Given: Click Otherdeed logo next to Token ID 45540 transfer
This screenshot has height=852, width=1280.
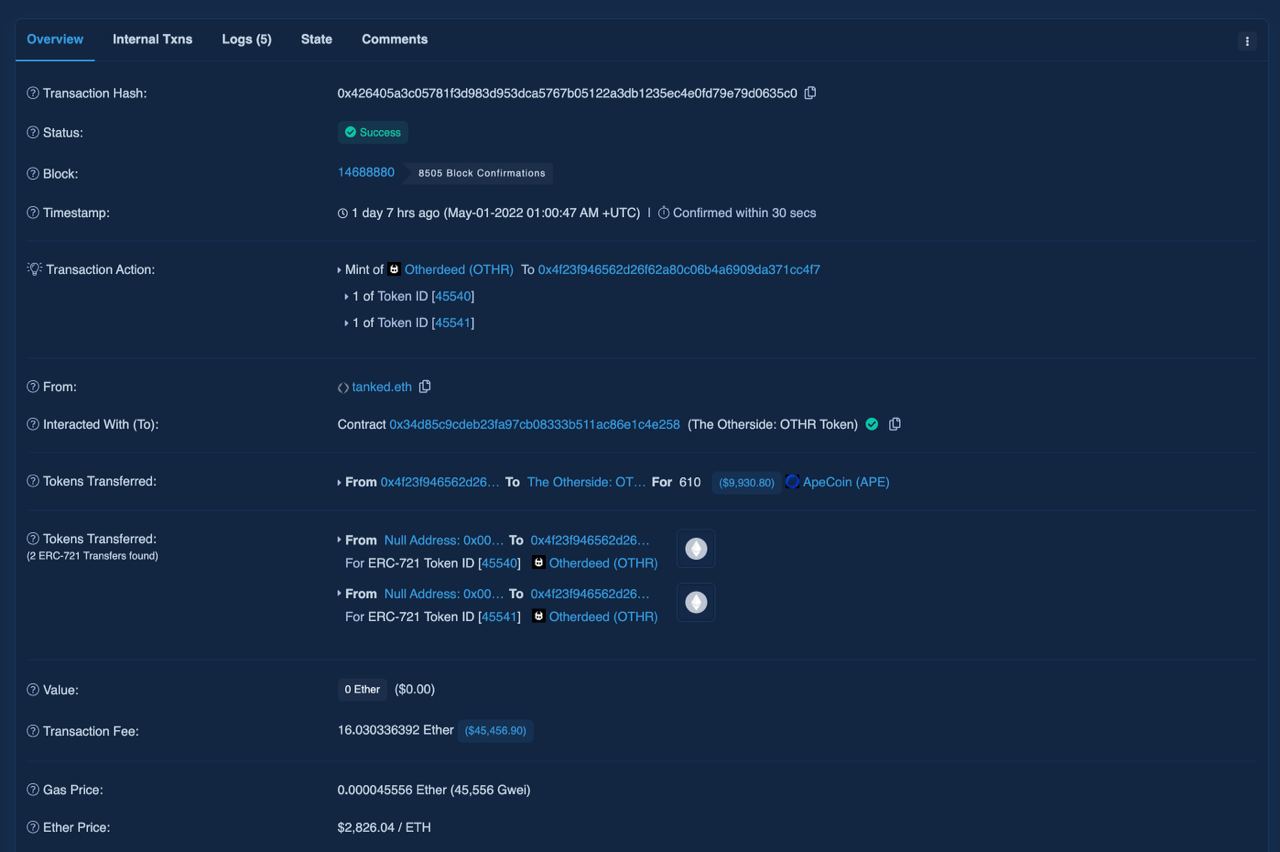Looking at the screenshot, I should (539, 562).
